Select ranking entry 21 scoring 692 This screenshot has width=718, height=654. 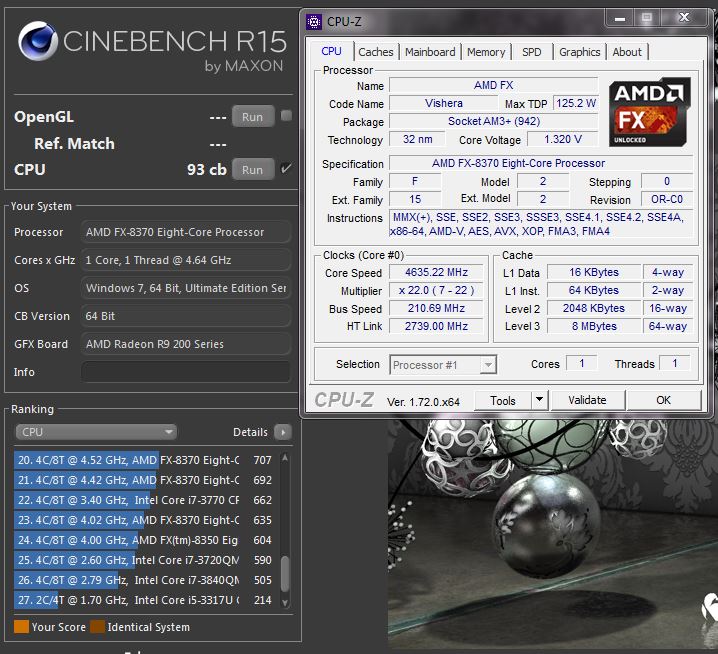[145, 480]
